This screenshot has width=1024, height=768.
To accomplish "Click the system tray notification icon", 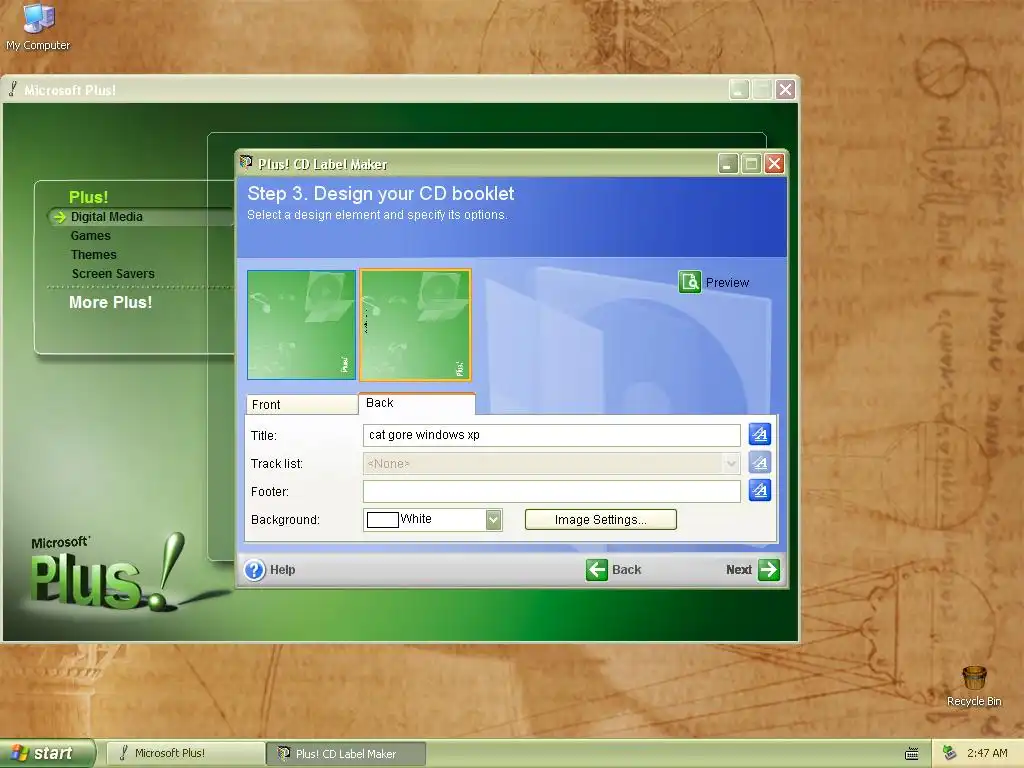I will pyautogui.click(x=950, y=753).
